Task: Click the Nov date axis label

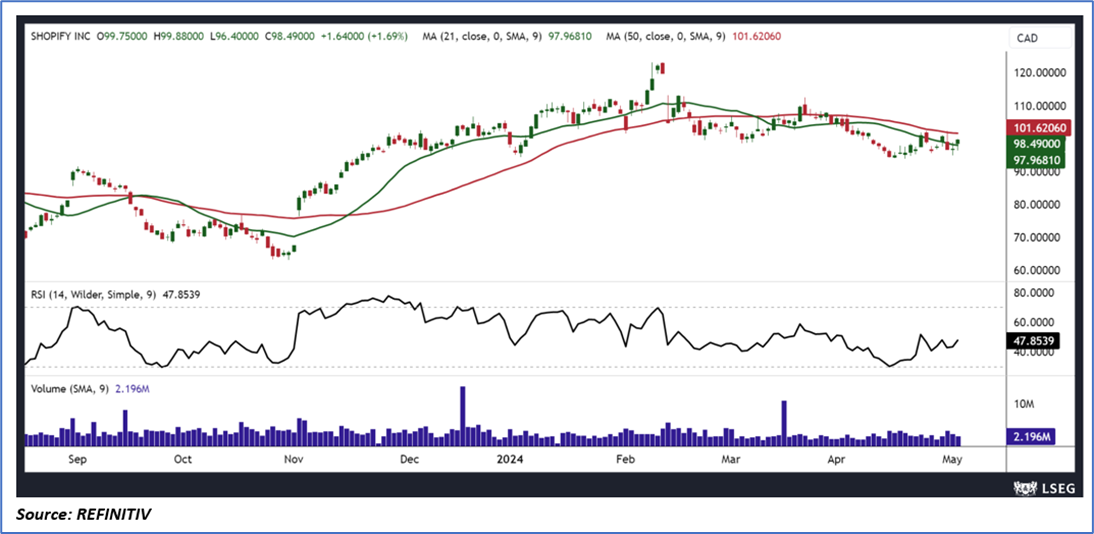Action: (294, 459)
